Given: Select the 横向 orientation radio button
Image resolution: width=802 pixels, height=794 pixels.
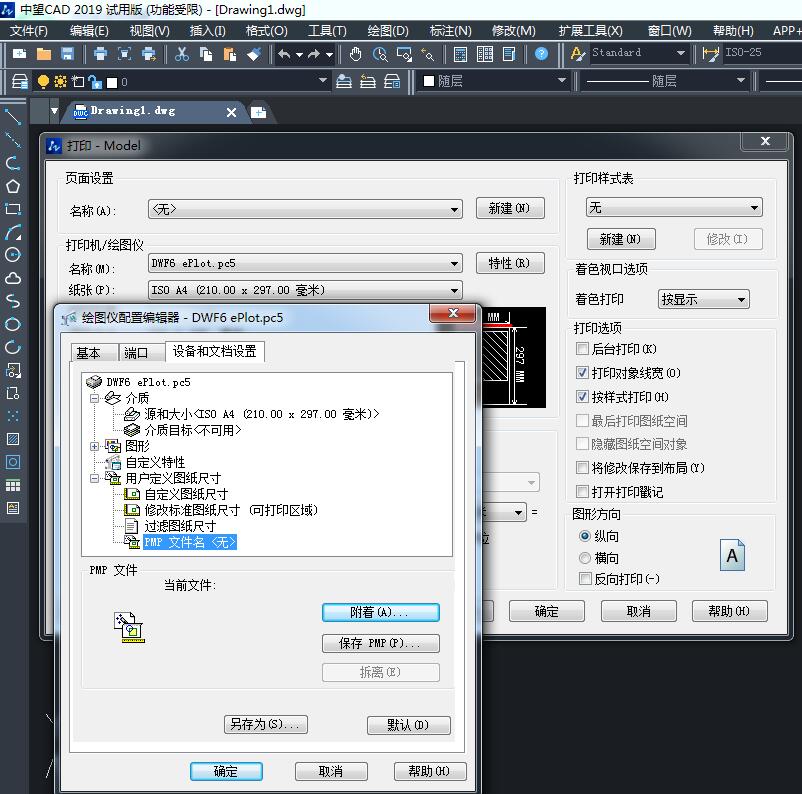Looking at the screenshot, I should pos(585,558).
